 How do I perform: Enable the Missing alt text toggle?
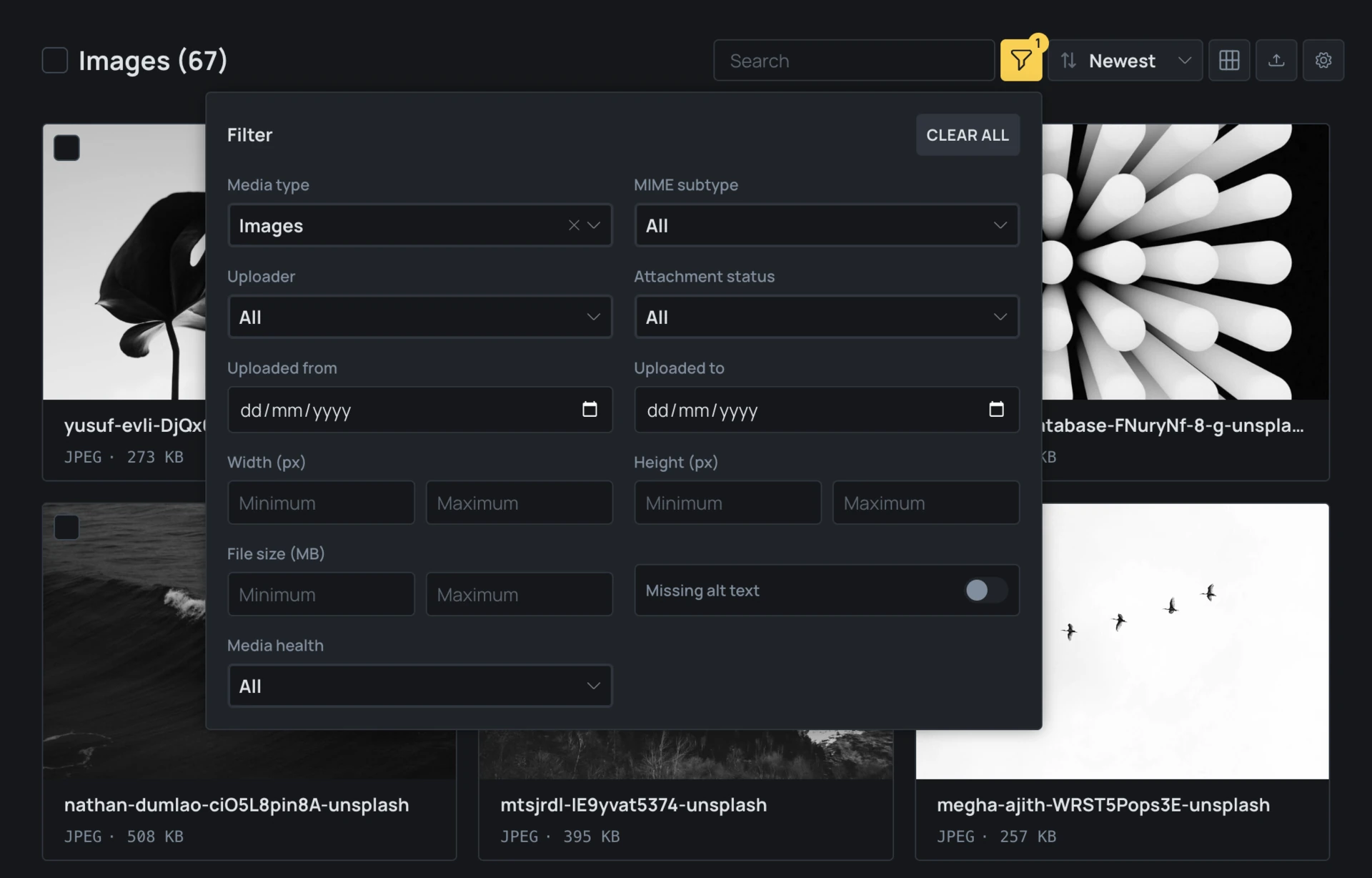(985, 590)
